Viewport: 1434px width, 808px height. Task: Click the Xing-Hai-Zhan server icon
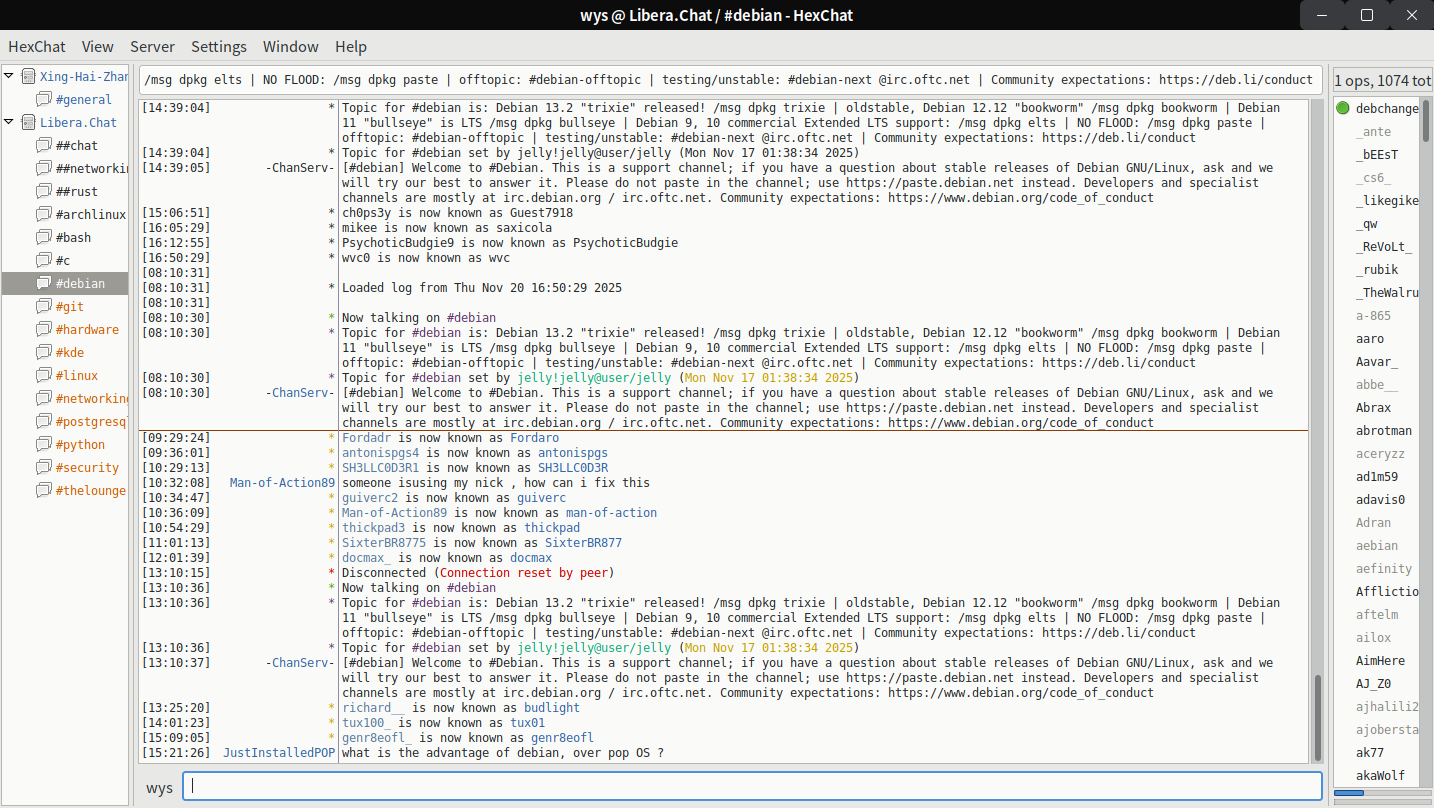28,77
